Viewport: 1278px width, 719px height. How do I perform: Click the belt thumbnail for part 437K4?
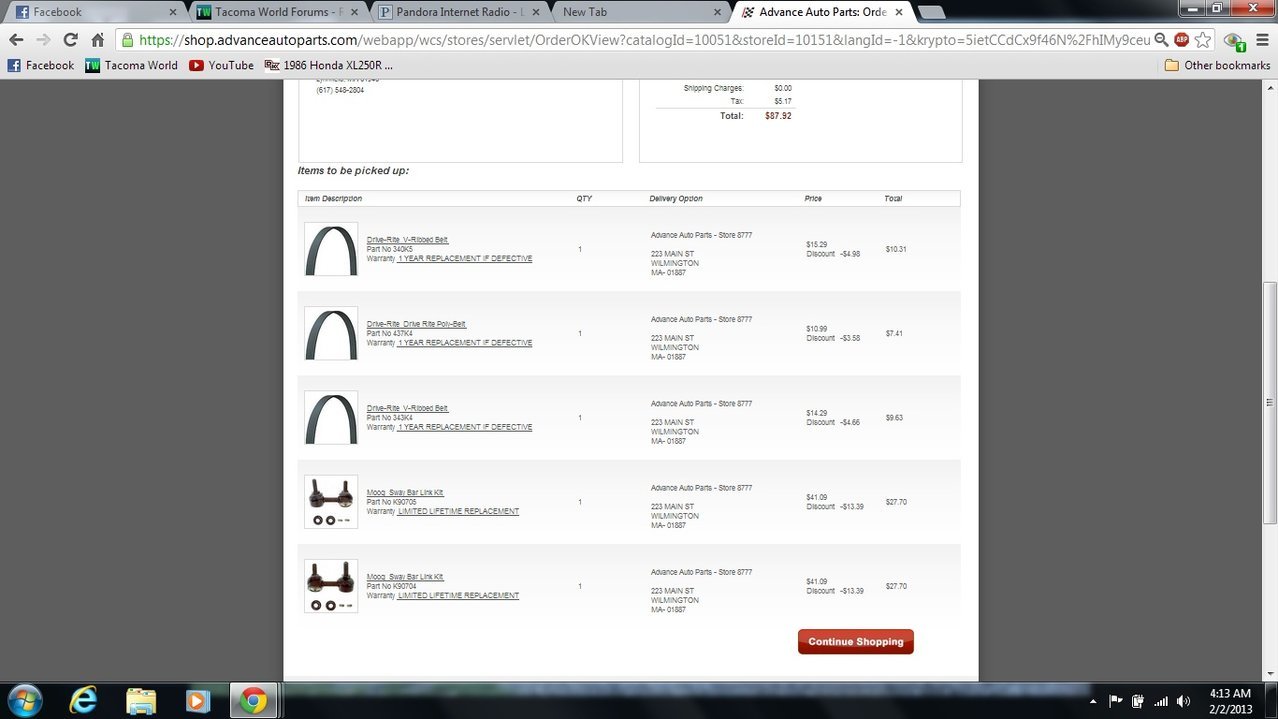[x=331, y=333]
